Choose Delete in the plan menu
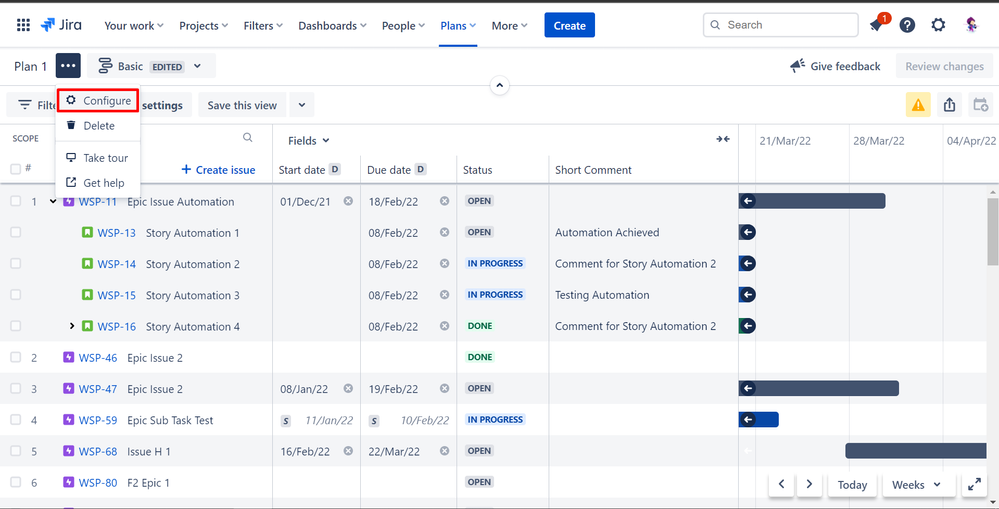 [x=98, y=126]
